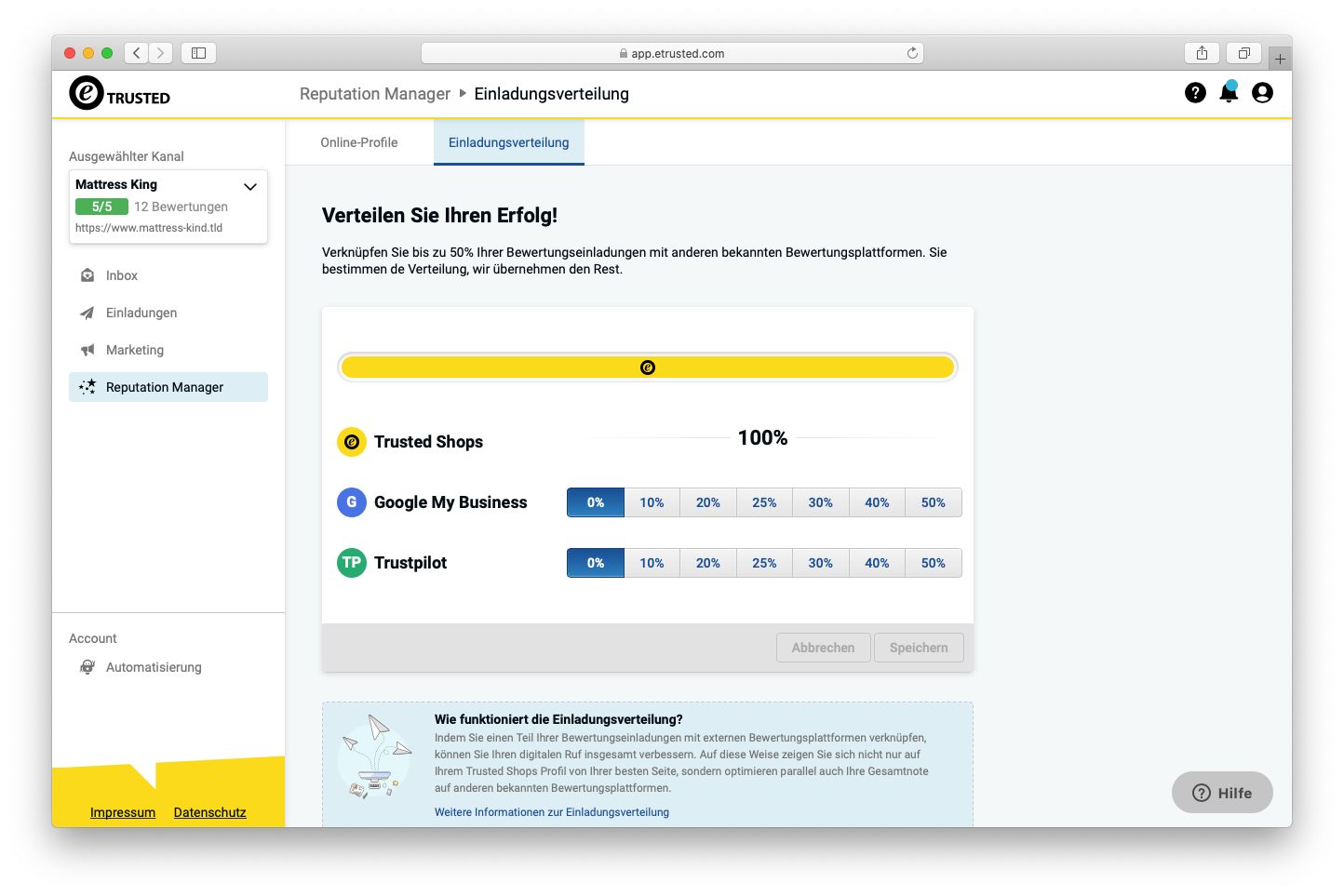The image size is (1344, 896).
Task: Click the Automatisierung robot icon
Action: pos(87,667)
